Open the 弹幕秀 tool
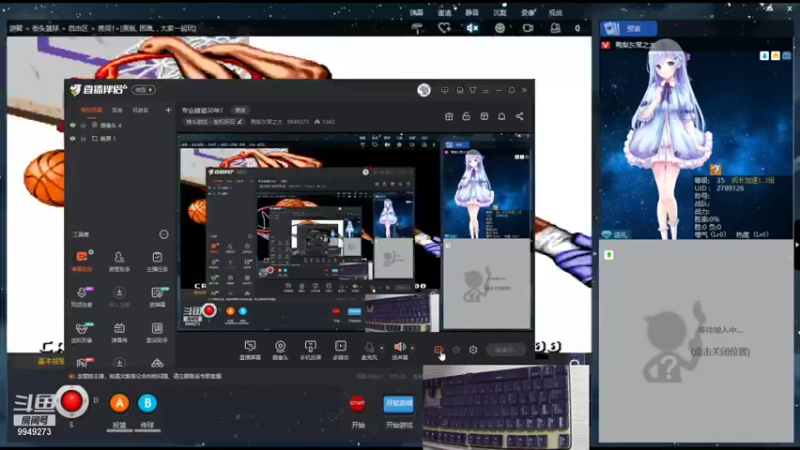This screenshot has width=800, height=450. point(119,332)
